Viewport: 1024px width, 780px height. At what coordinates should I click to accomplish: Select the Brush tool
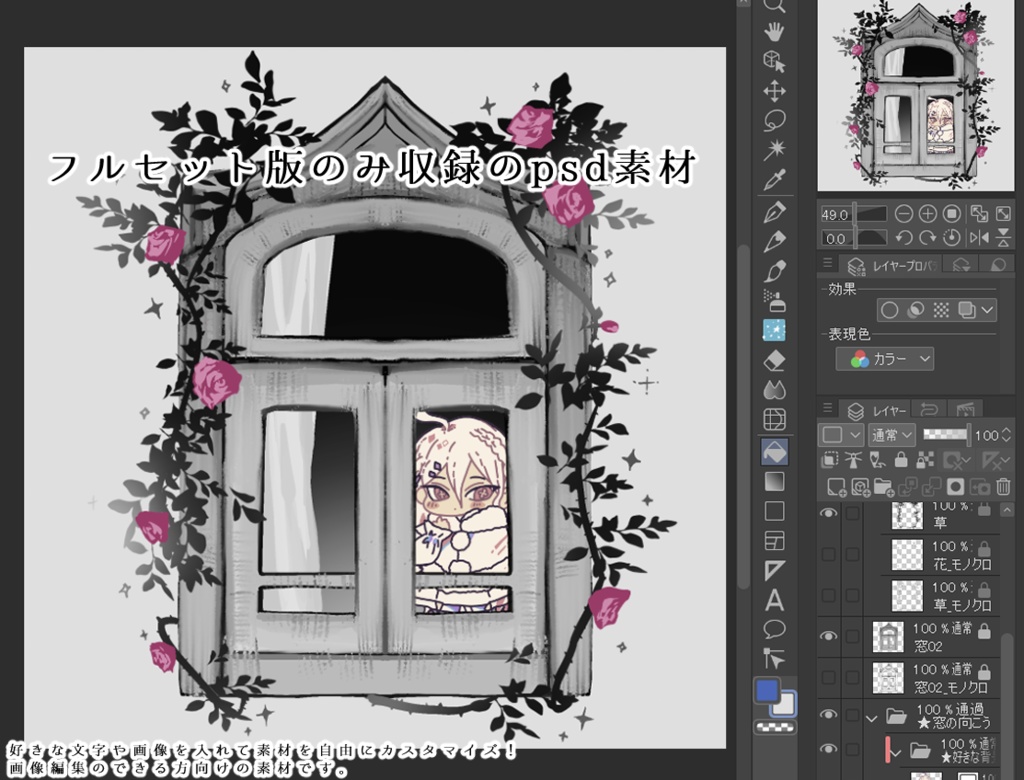tap(775, 271)
